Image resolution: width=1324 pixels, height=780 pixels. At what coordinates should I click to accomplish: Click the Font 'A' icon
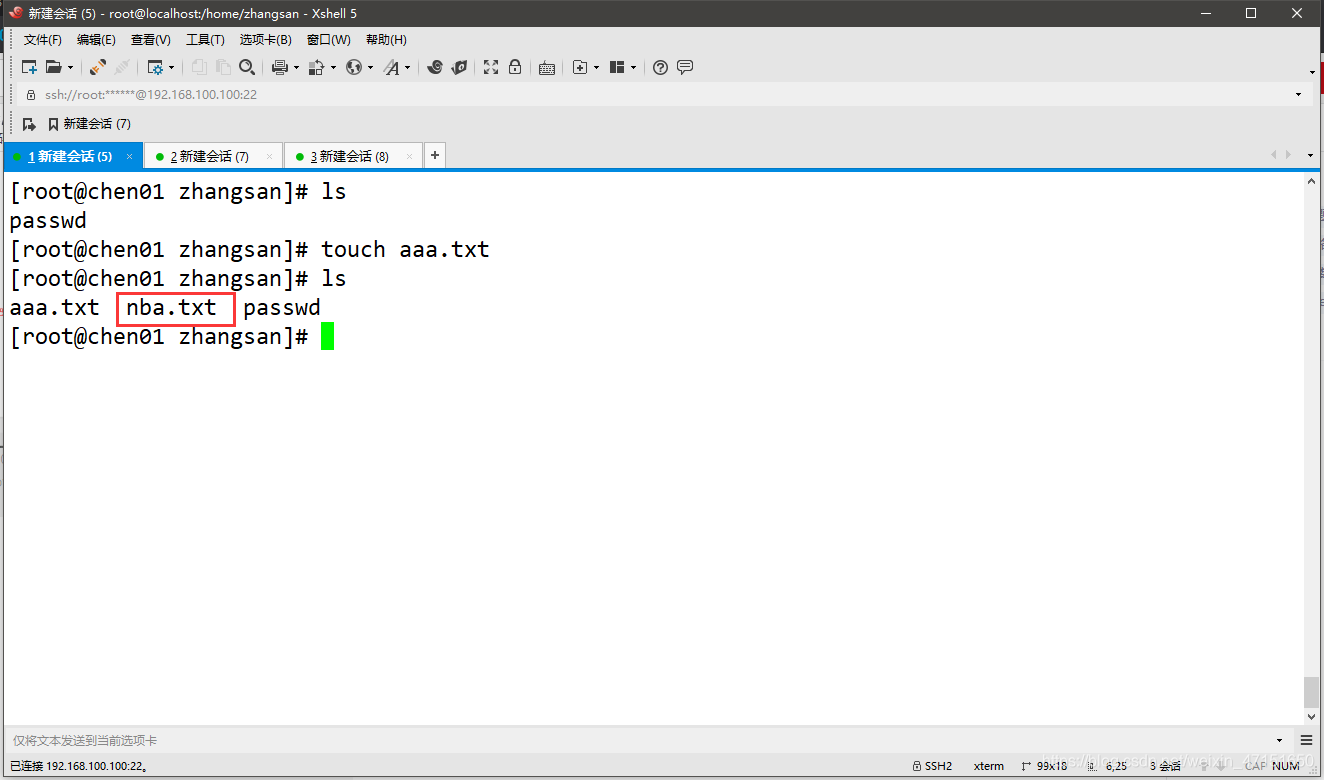(x=391, y=67)
